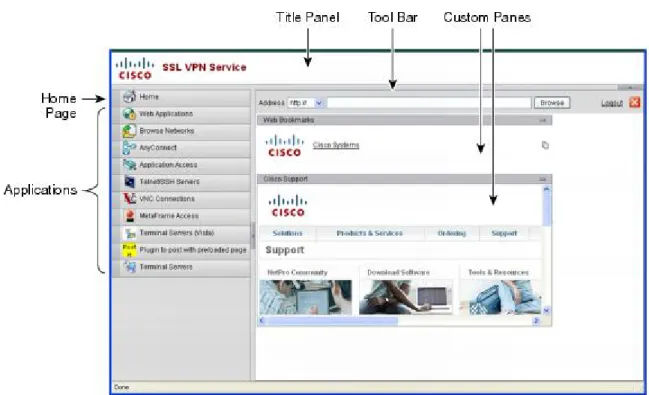The image size is (649, 395).
Task: Open AnyConnect menu item
Action: [x=181, y=148]
